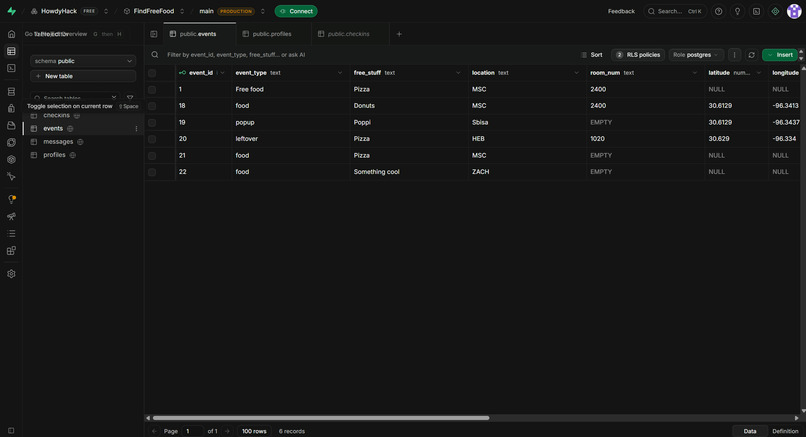This screenshot has width=806, height=437.
Task: Open the location column header dropdown
Action: (x=576, y=73)
